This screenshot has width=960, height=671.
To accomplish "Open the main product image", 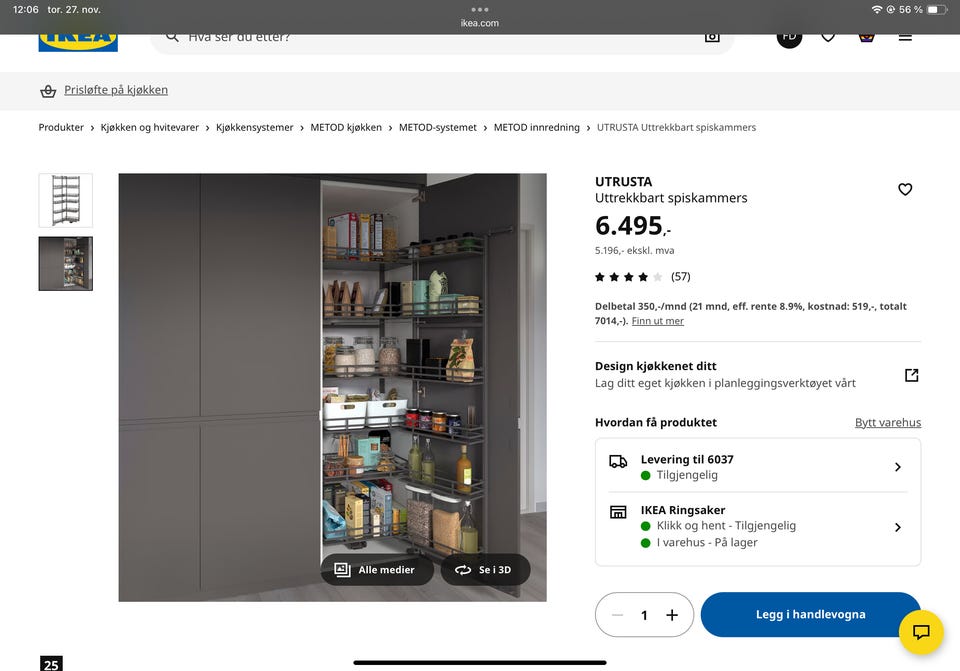I will [x=332, y=387].
